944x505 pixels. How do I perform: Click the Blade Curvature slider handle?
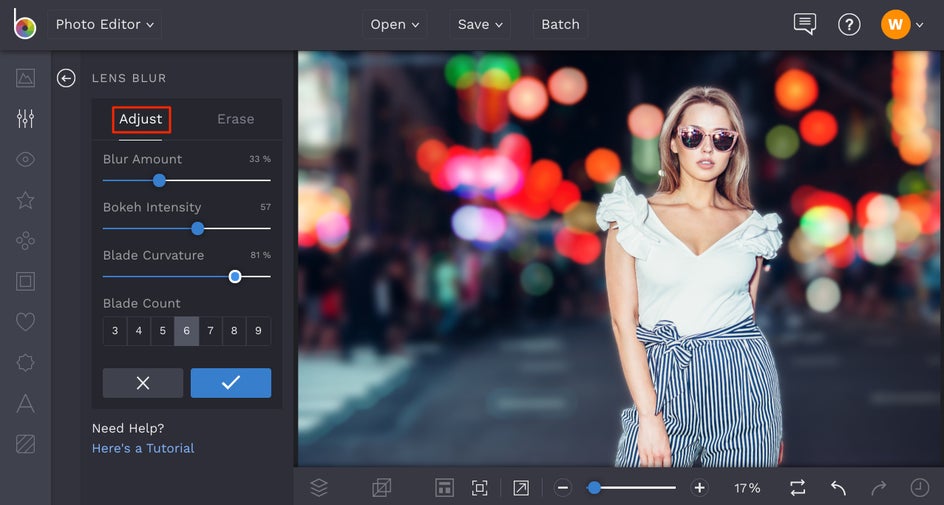tap(235, 277)
